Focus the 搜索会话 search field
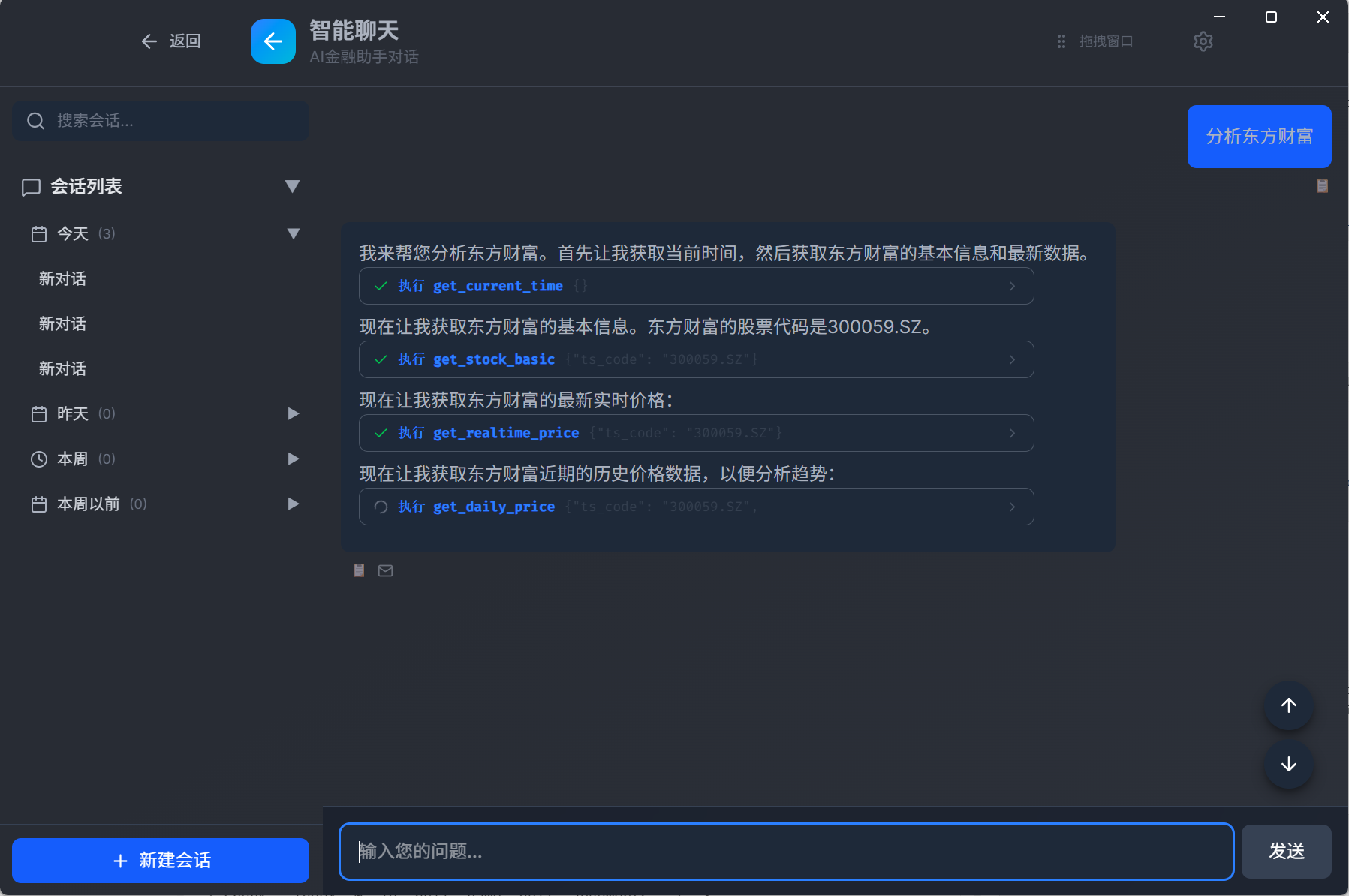The image size is (1349, 896). tap(173, 121)
